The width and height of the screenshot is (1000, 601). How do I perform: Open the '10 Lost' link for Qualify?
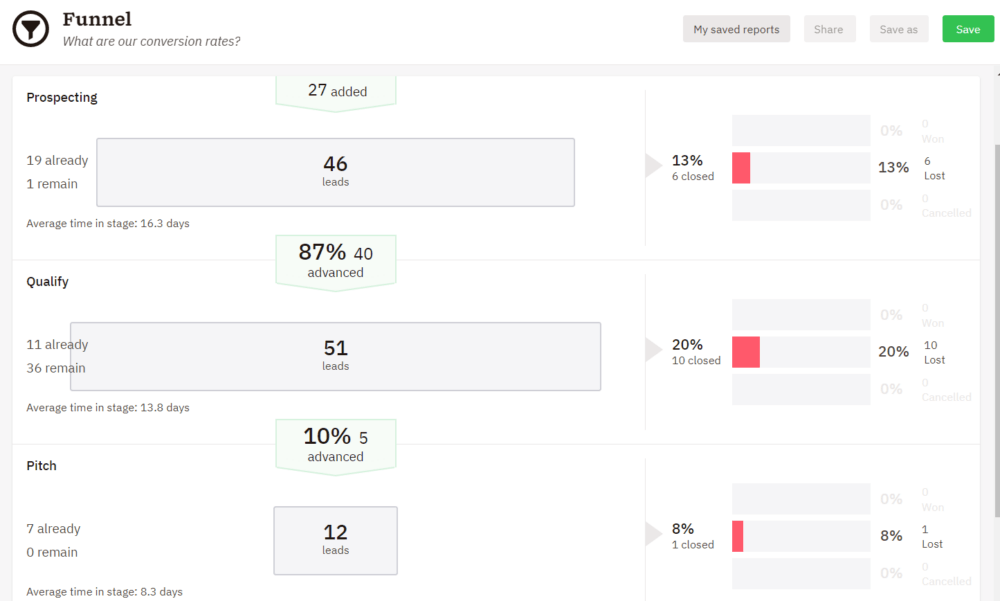point(930,352)
